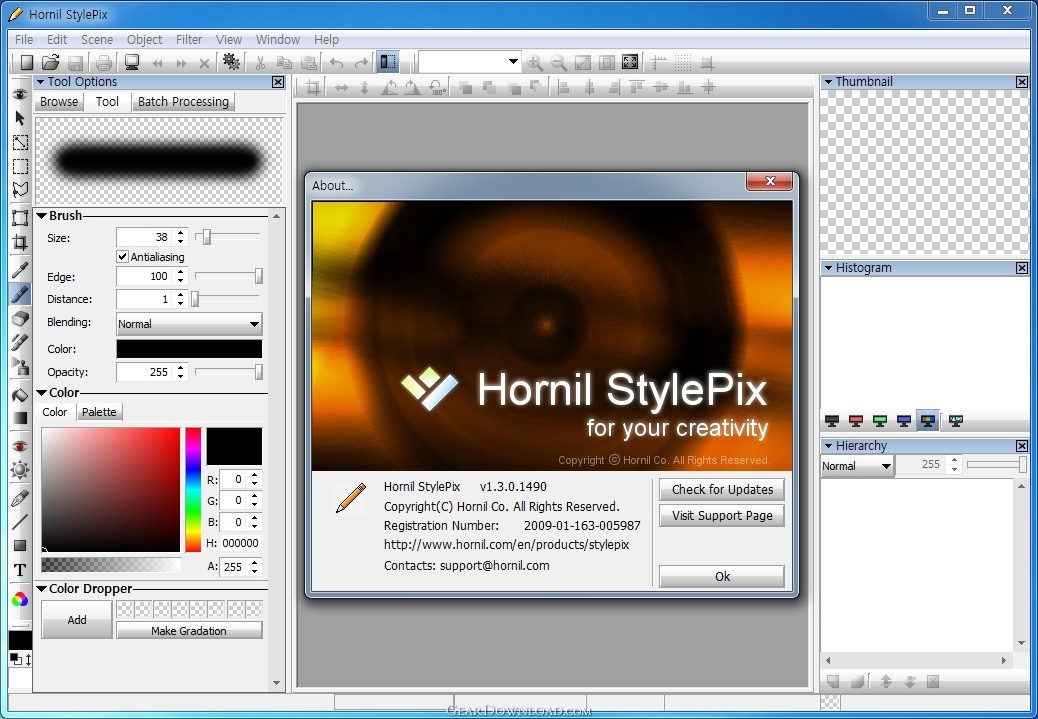Click the monitor screen icon in toolbar

(132, 63)
